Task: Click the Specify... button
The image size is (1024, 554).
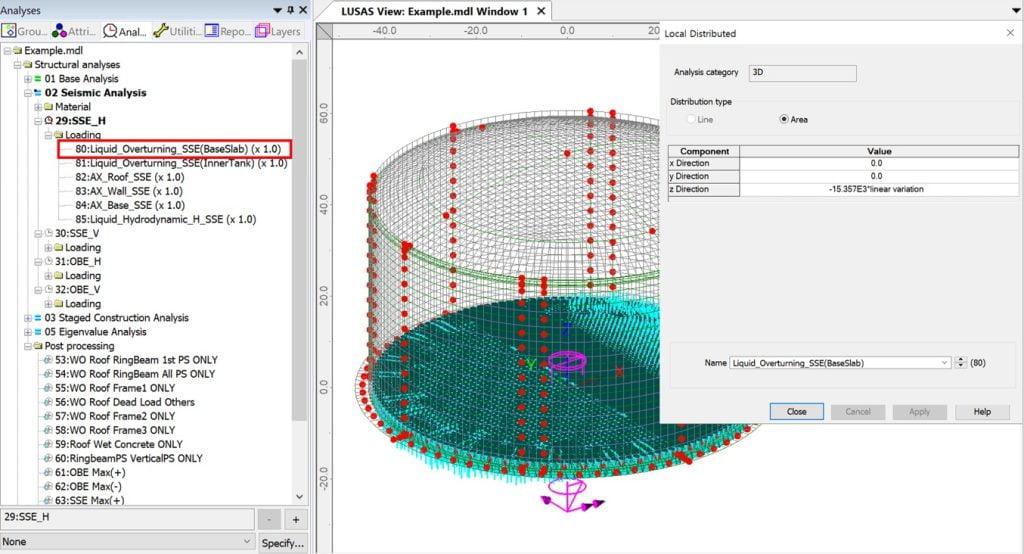Action: pos(282,543)
